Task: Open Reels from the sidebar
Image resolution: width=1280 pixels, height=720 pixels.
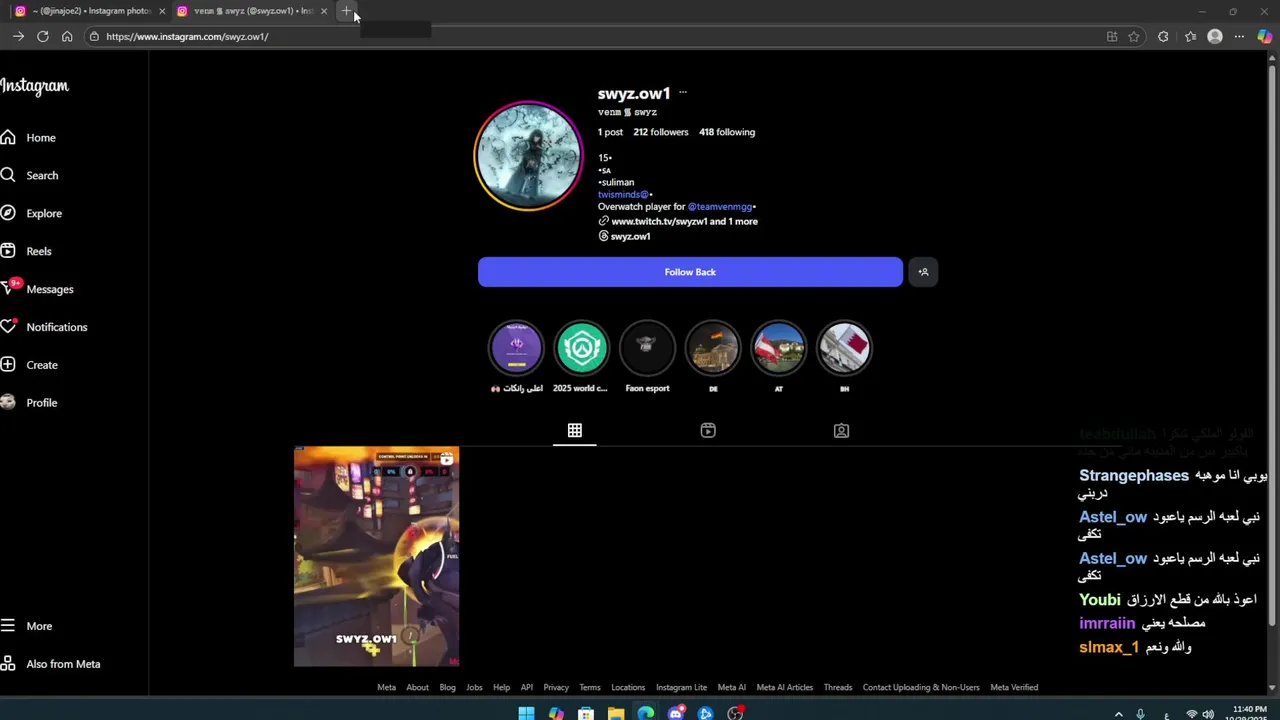Action: pyautogui.click(x=26, y=252)
